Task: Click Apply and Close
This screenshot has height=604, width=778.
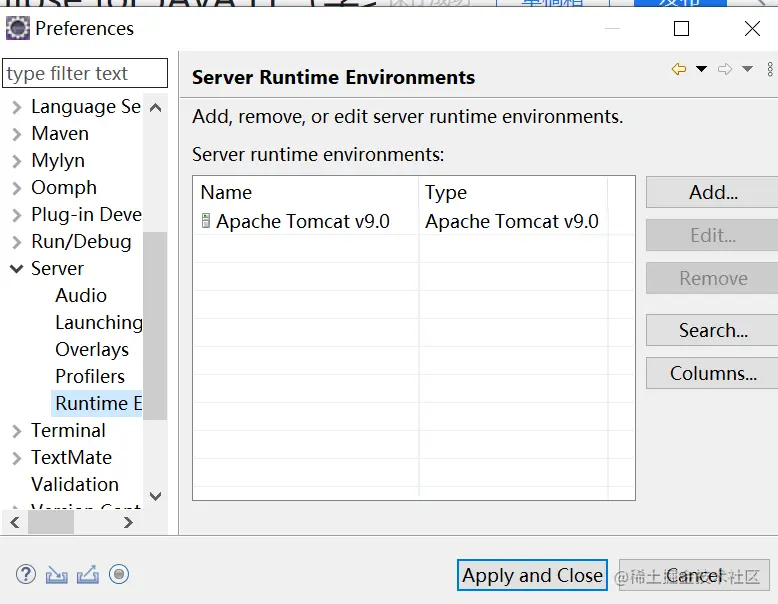Action: 532,575
